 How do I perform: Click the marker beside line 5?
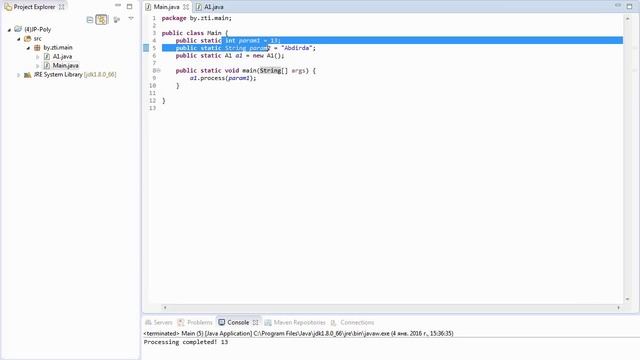(146, 48)
